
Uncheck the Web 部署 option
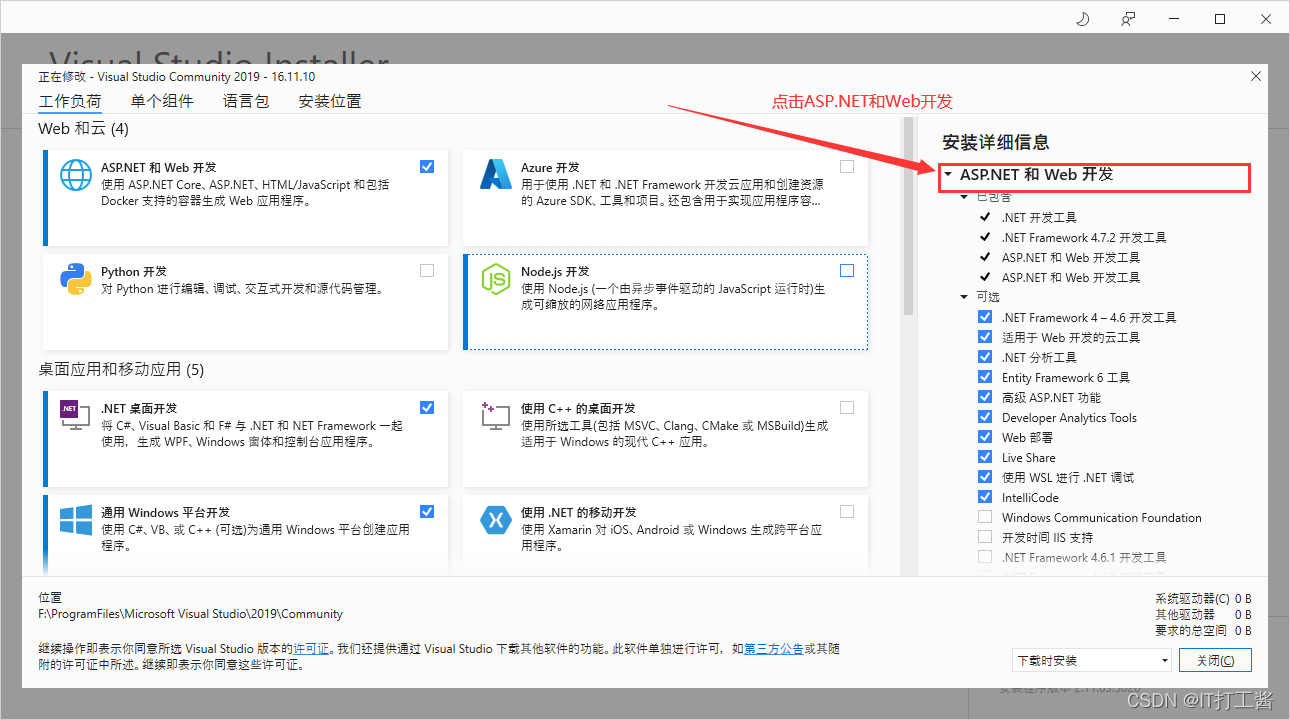click(985, 437)
